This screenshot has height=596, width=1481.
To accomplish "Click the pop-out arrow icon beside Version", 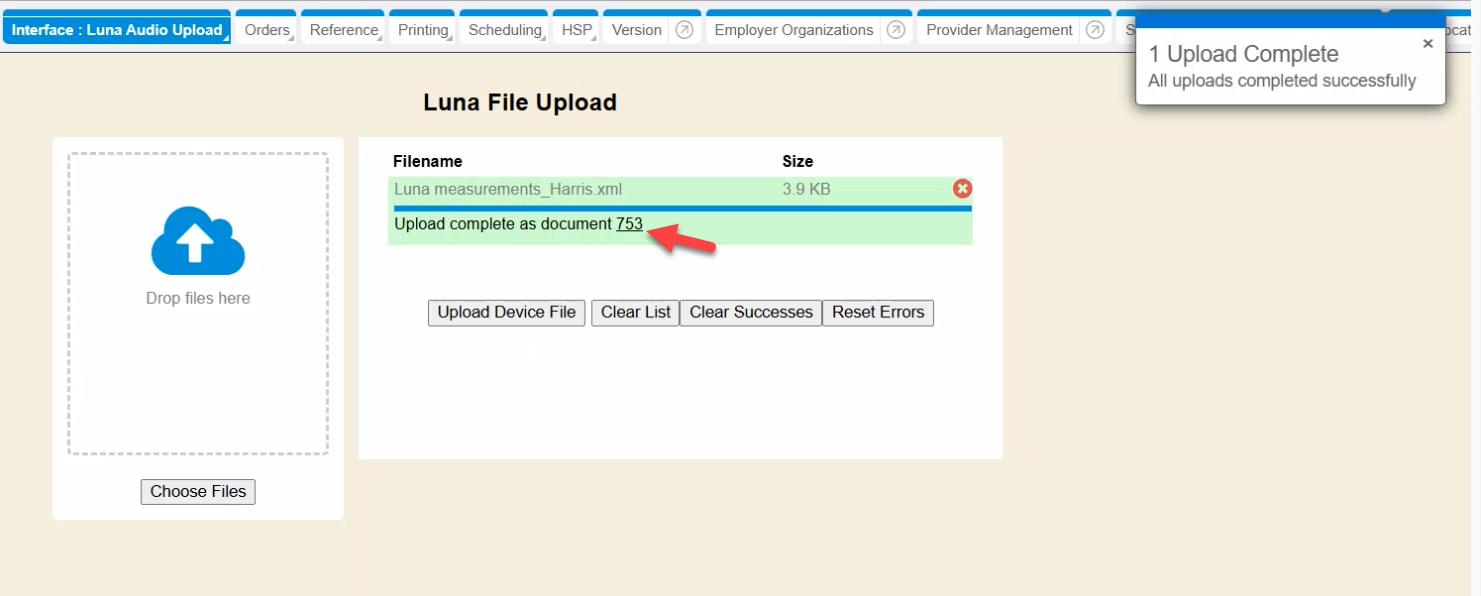I will point(684,30).
